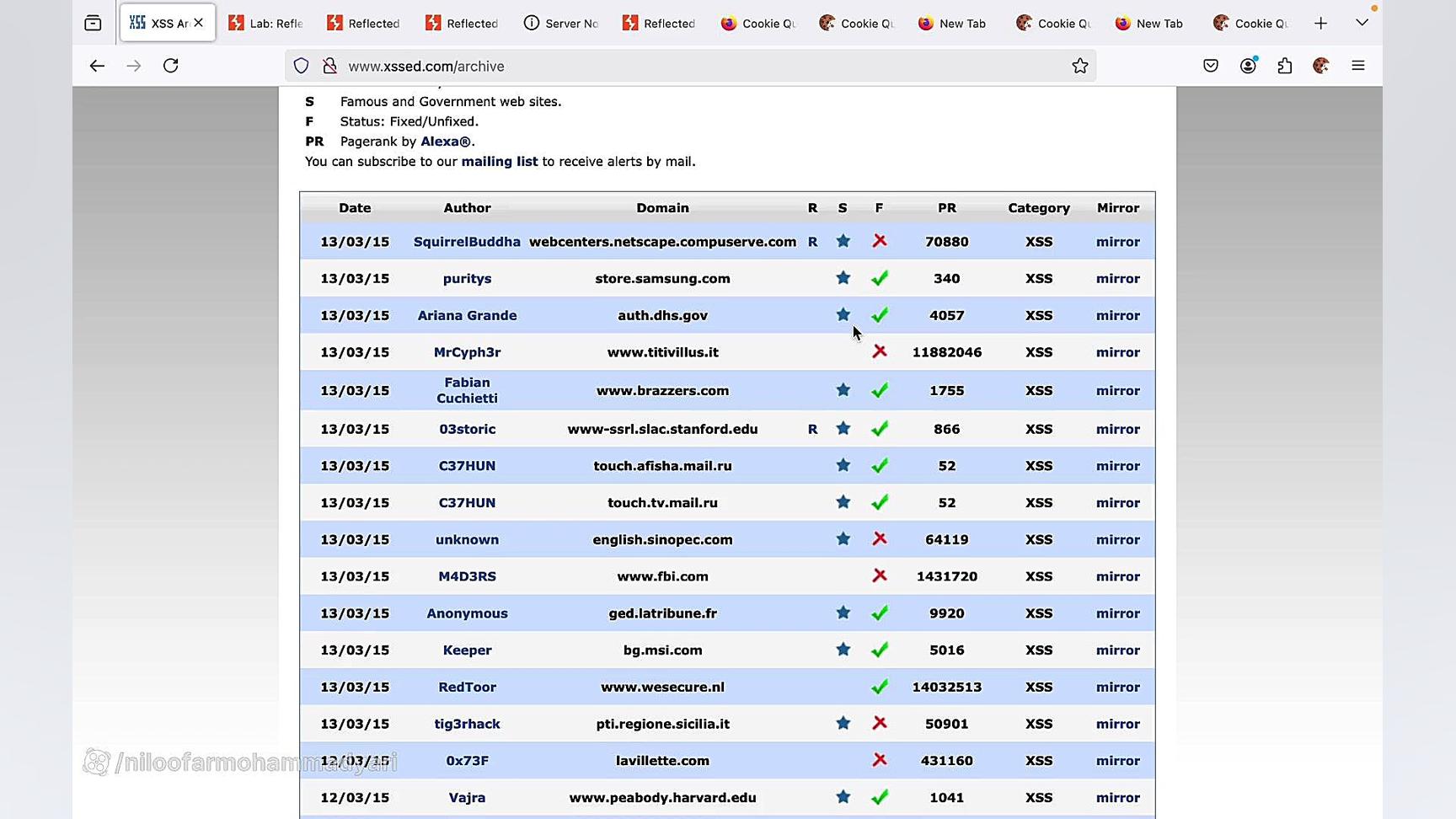Switch to the second New Tab tab
1456x819 pixels.
[1150, 24]
